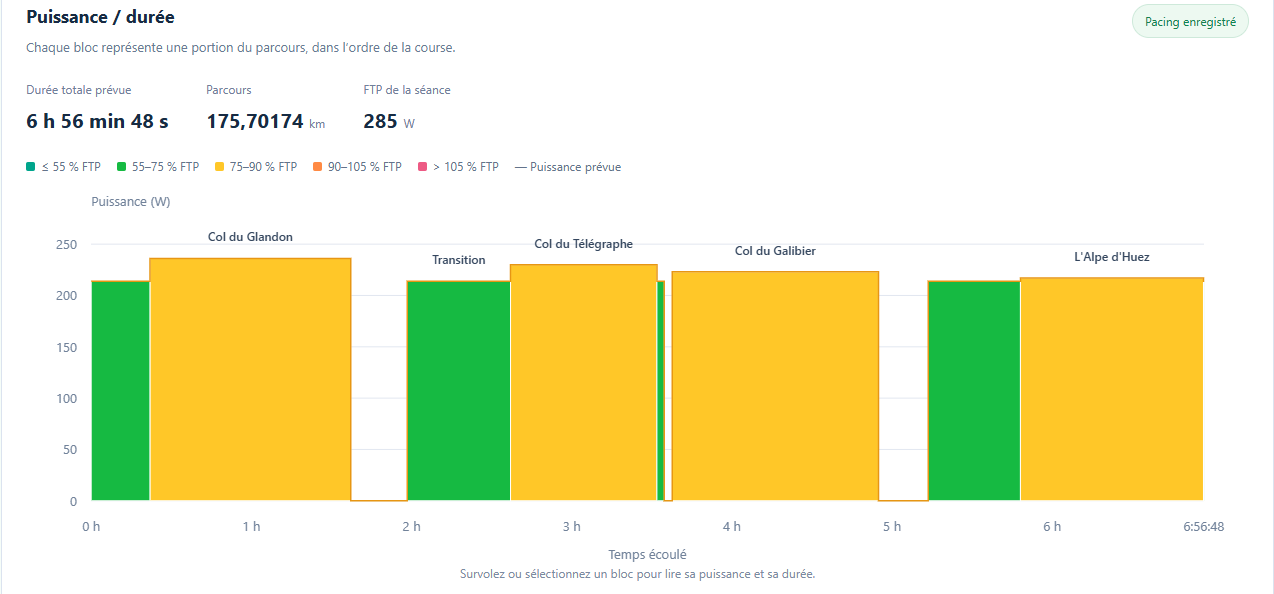Screen dimensions: 1274x594
Task: Click the 55–75 % FTP legend swatch
Action: click(122, 167)
